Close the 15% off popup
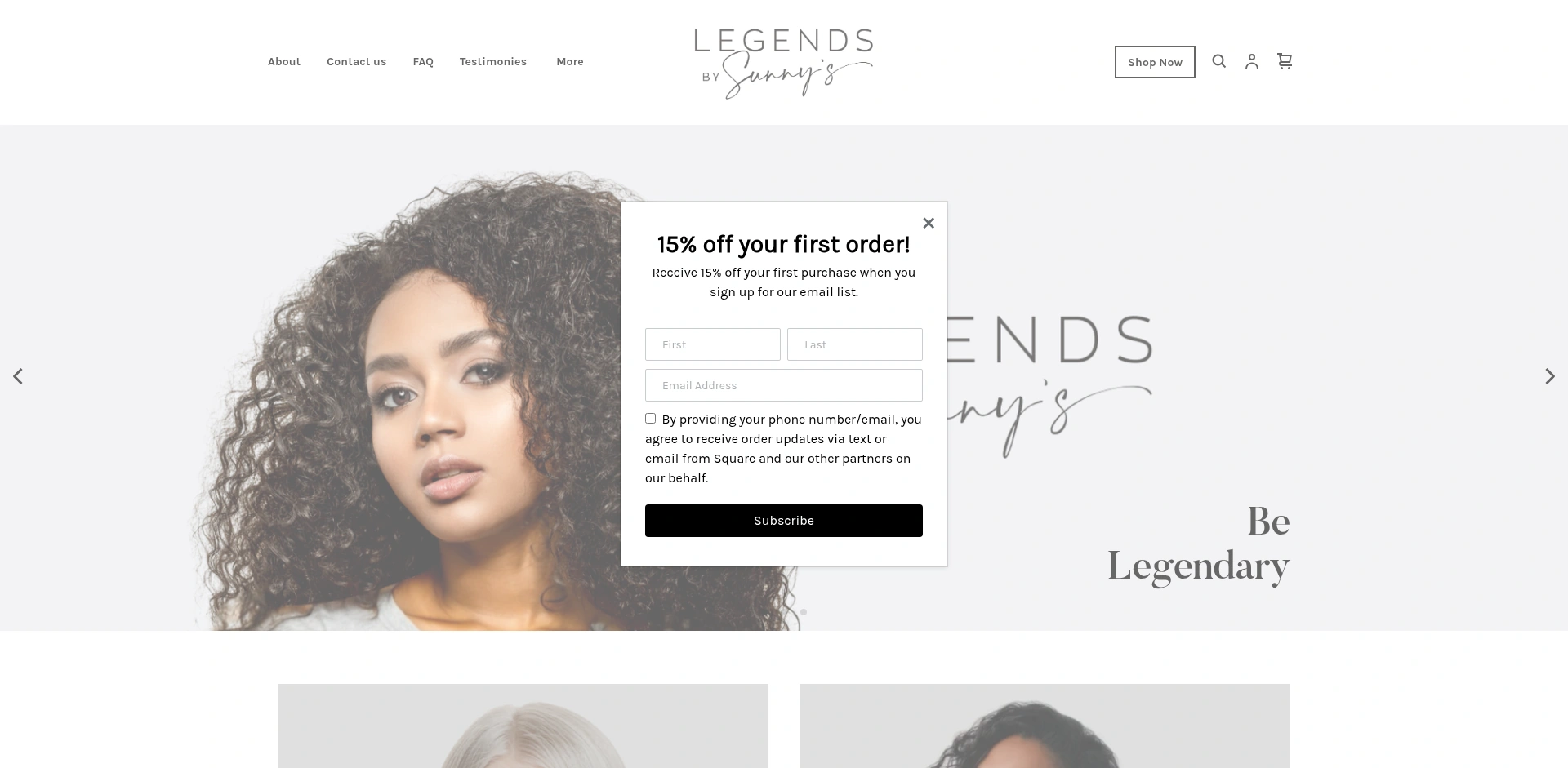Viewport: 1568px width, 768px height. click(929, 223)
